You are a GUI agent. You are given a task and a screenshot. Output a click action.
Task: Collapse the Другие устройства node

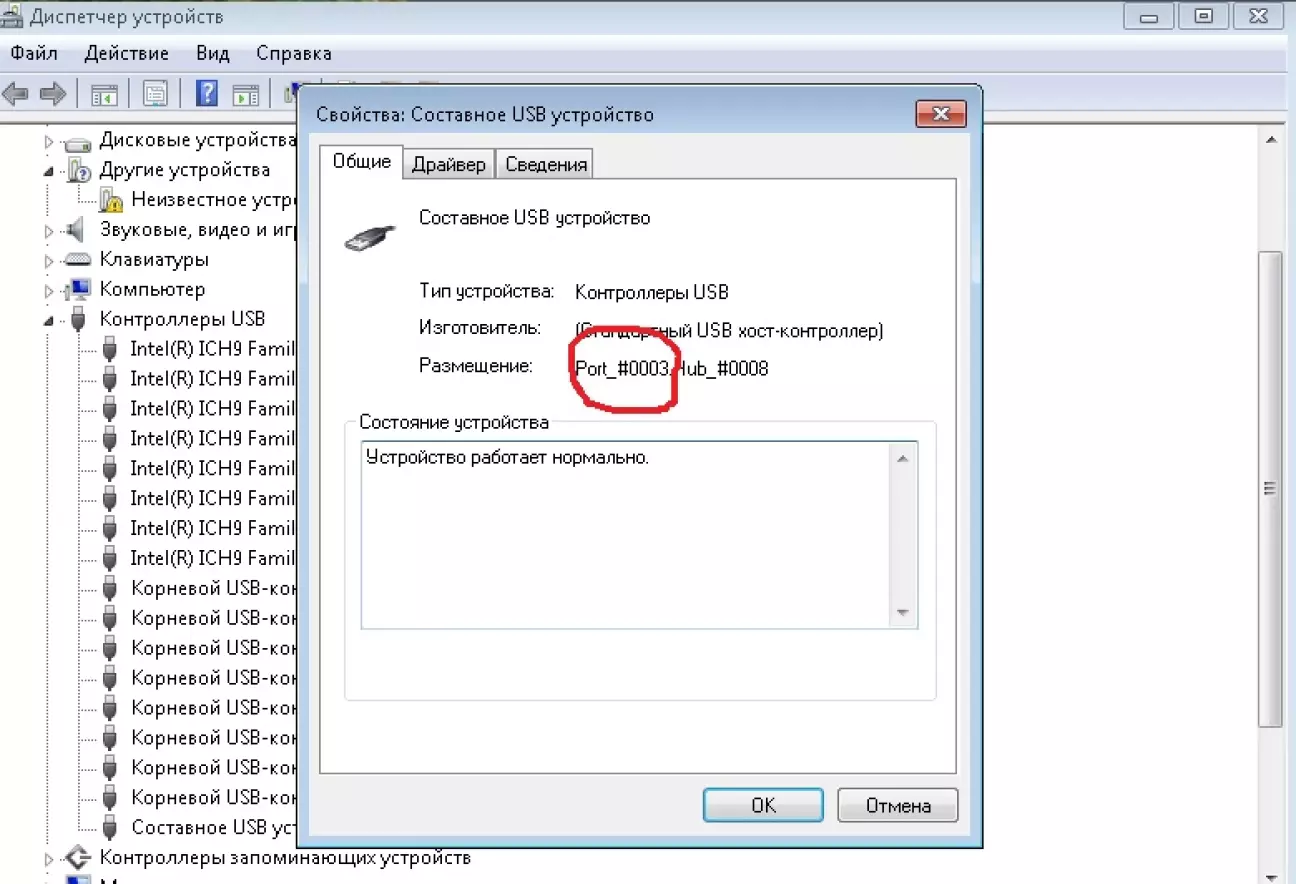[49, 171]
